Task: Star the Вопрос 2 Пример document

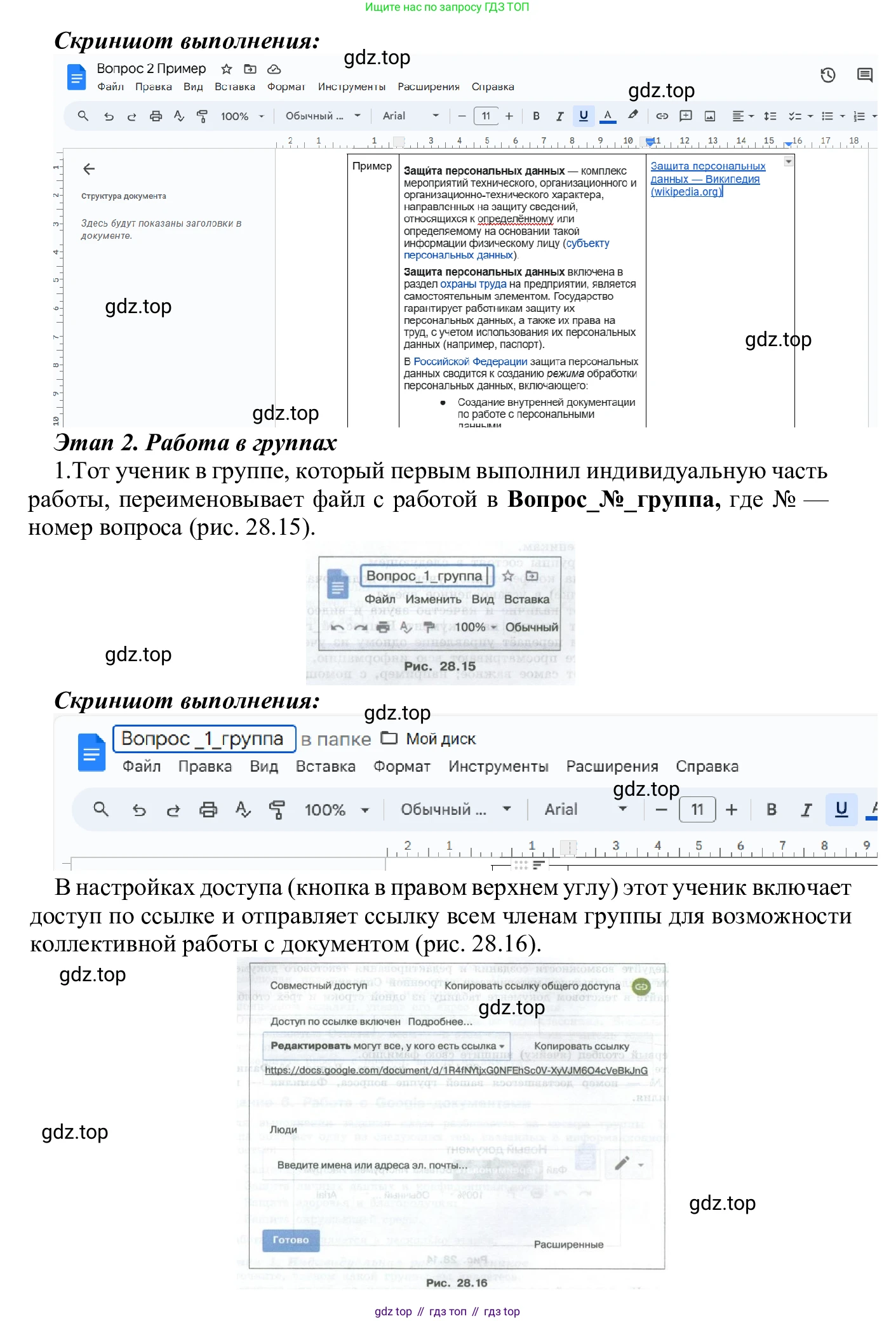Action: (x=227, y=69)
